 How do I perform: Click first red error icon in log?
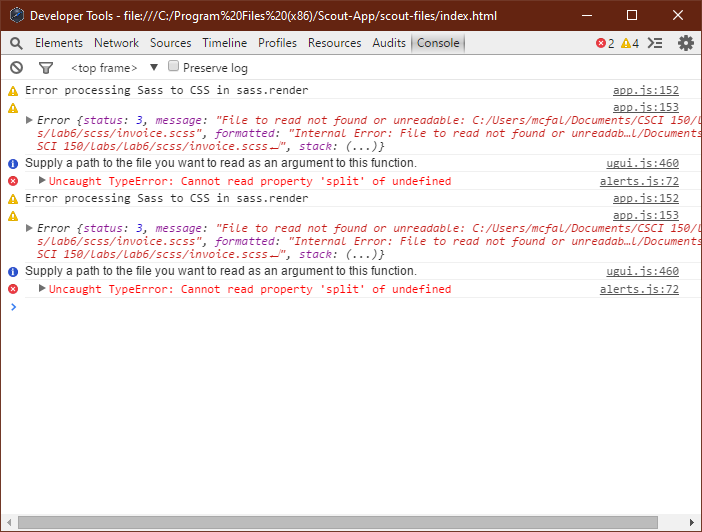click(x=13, y=181)
